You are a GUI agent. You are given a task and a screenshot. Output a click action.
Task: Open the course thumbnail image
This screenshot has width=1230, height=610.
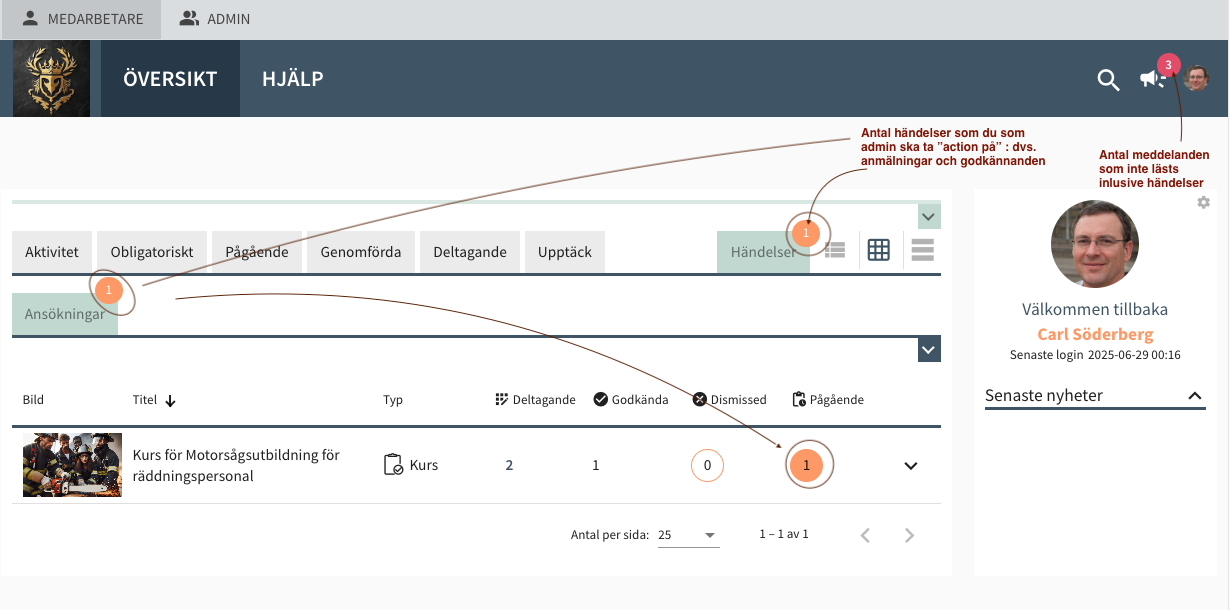coord(72,465)
